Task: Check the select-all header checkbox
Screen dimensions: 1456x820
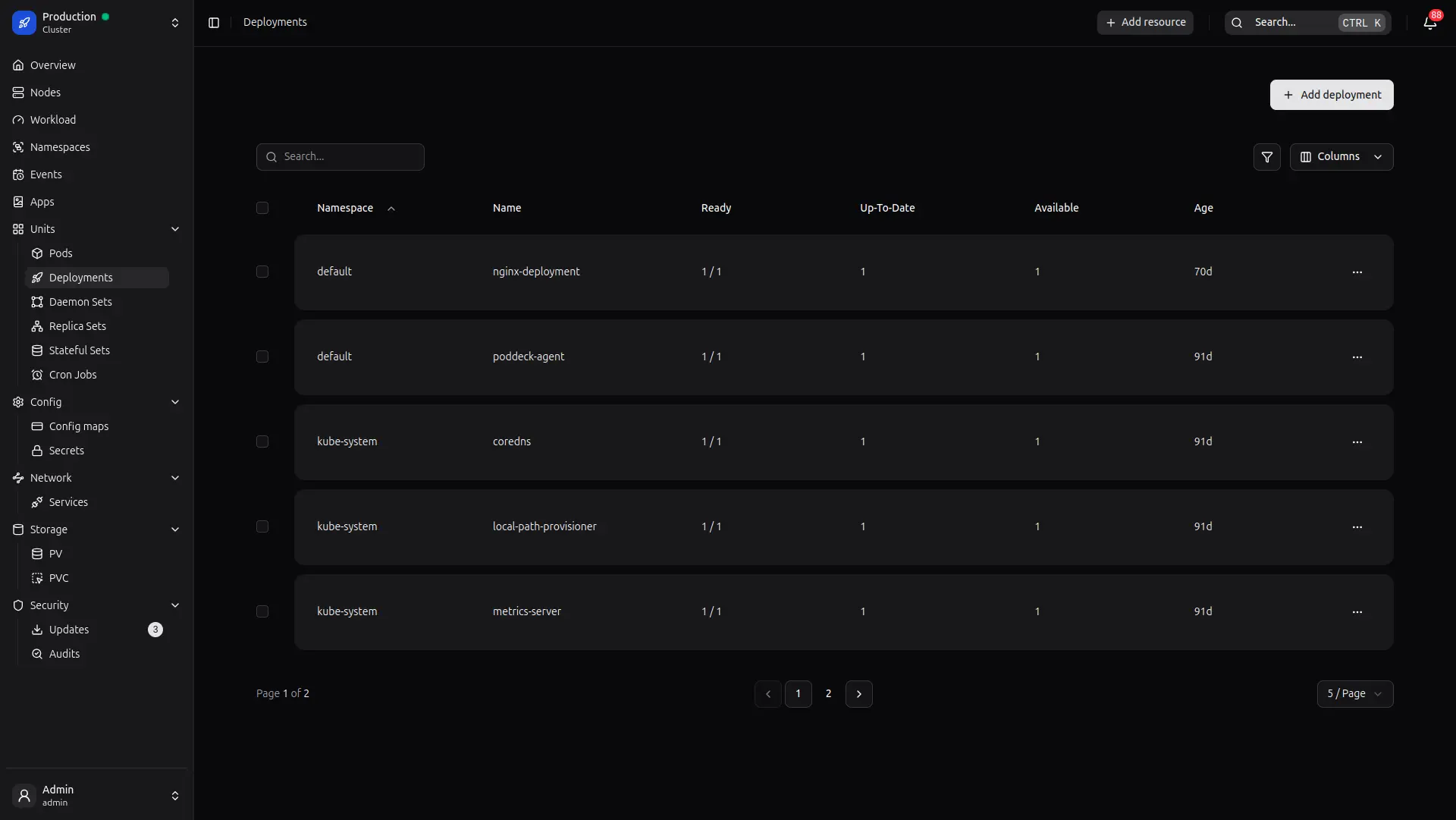Action: pos(262,208)
